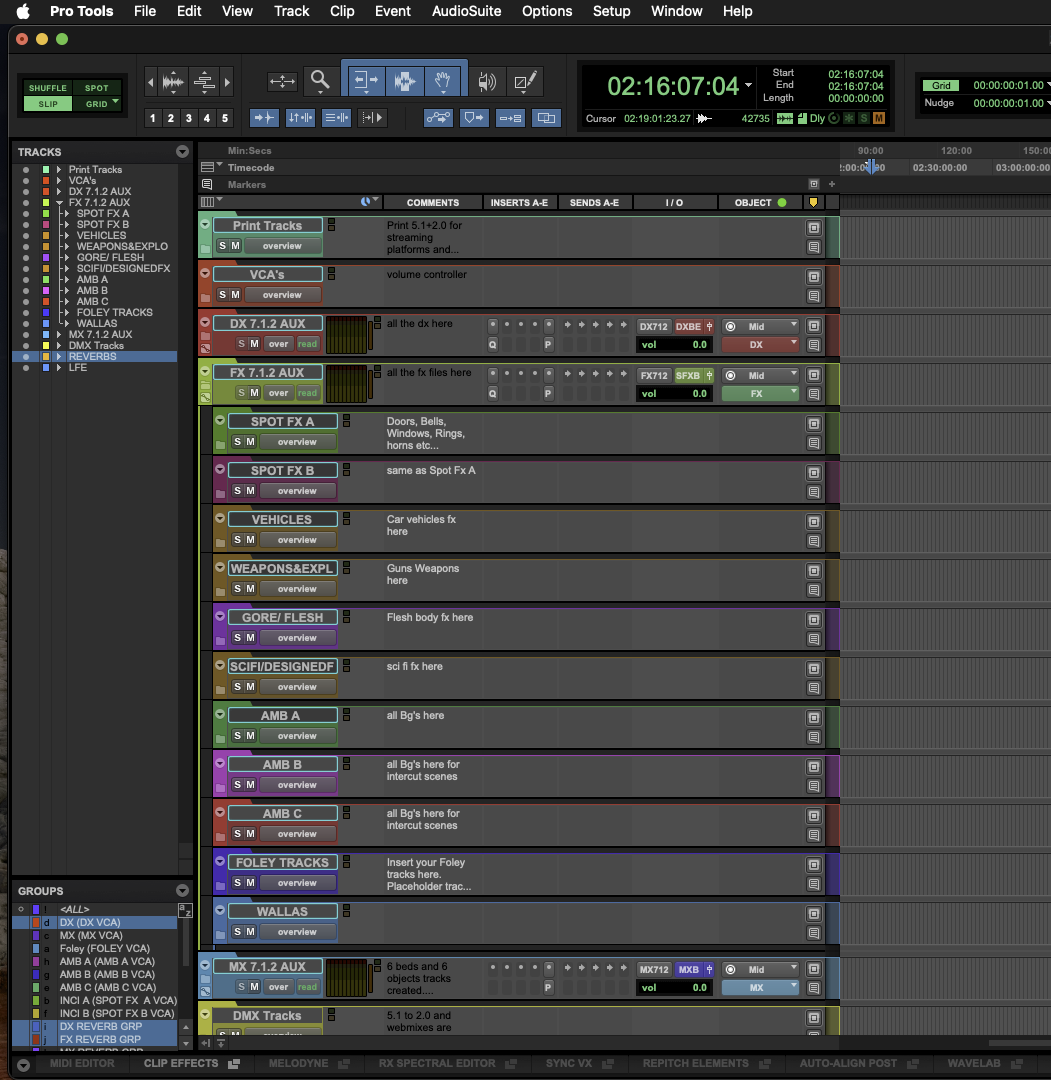1051x1080 pixels.
Task: Toggle Link Timeline and Edit Selection
Action: coord(301,118)
